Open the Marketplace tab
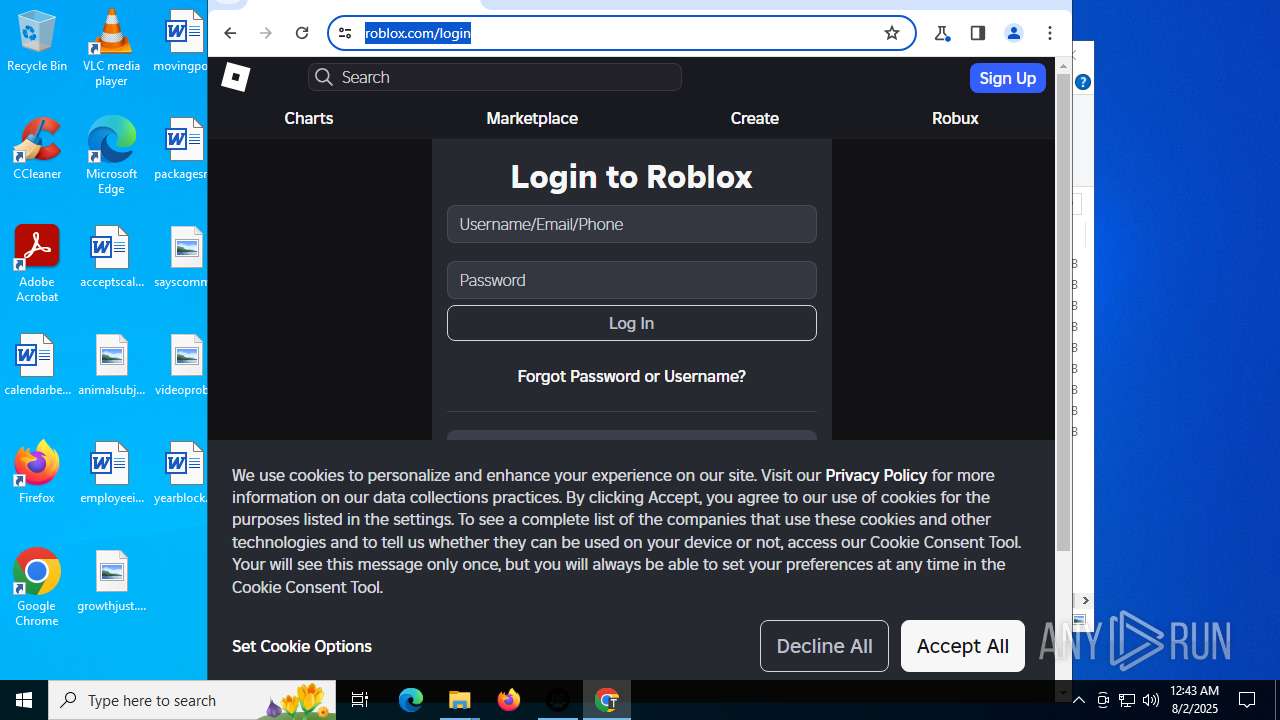This screenshot has width=1280, height=720. (x=532, y=118)
